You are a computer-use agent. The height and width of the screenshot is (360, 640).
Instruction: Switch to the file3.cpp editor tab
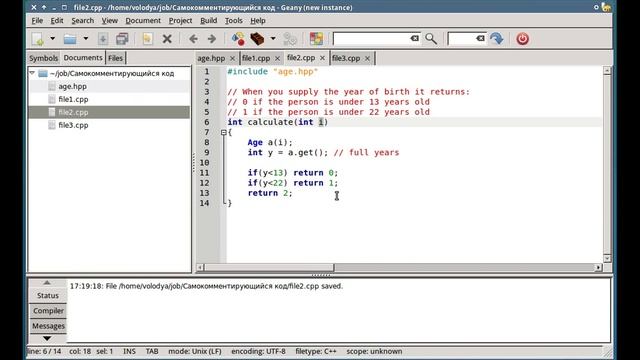pos(346,58)
